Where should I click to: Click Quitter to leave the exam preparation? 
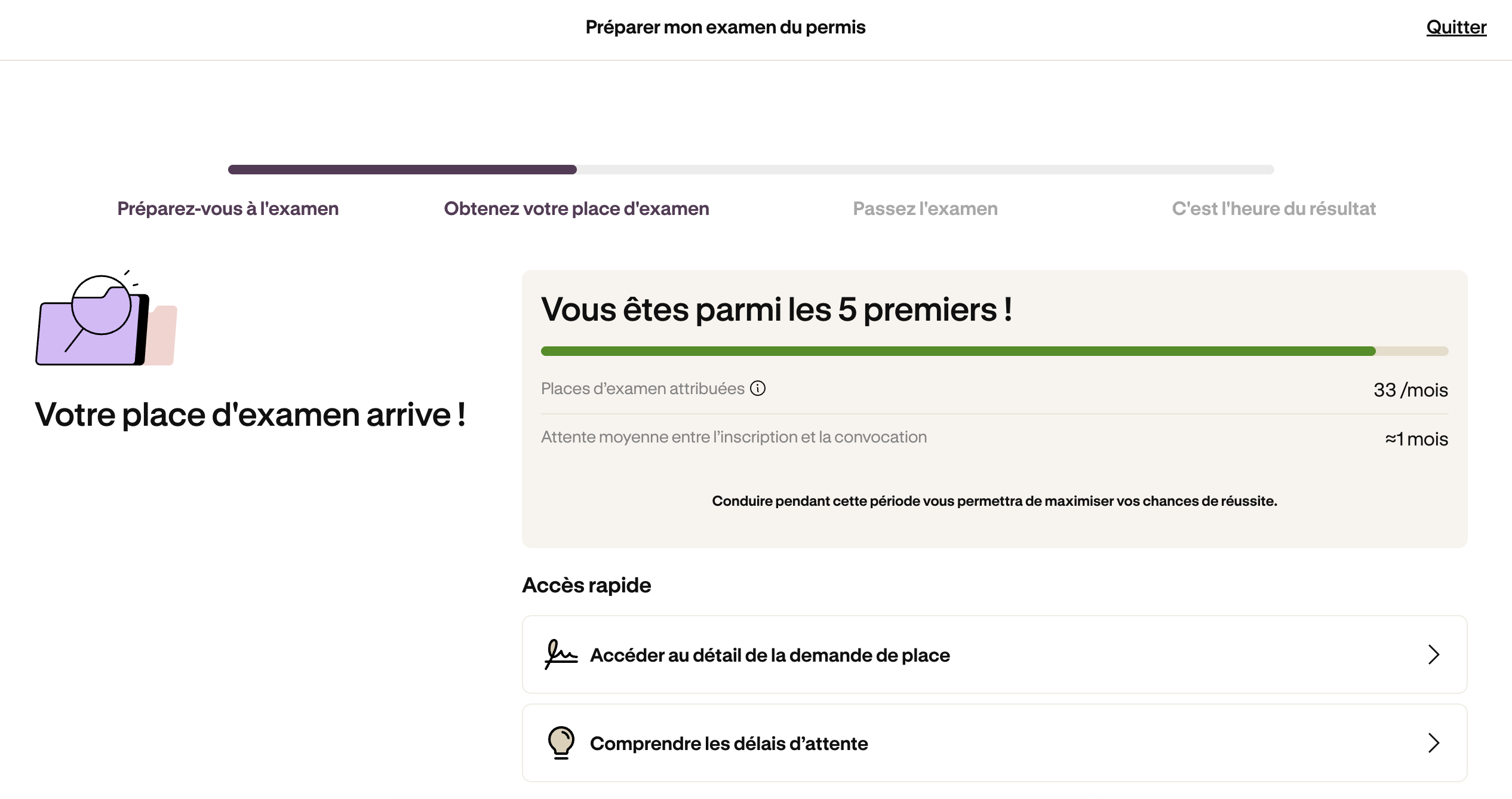(x=1456, y=27)
